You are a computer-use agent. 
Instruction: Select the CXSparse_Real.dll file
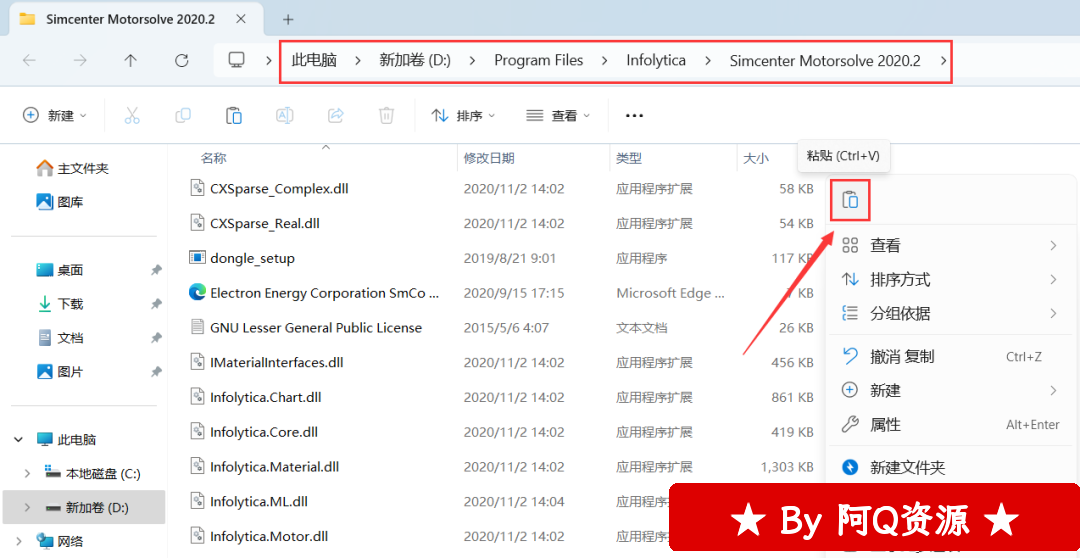coord(255,223)
